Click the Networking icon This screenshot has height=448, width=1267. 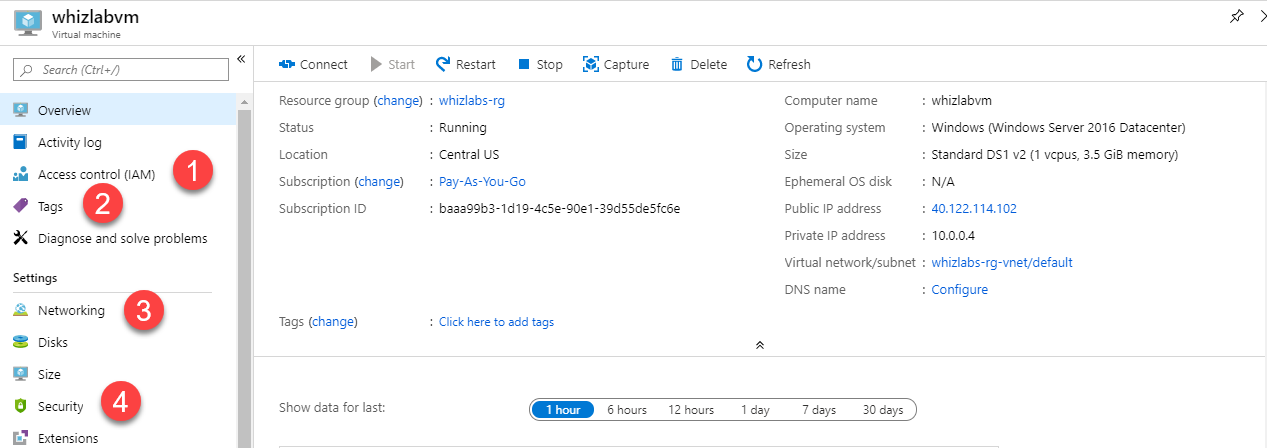[x=20, y=310]
